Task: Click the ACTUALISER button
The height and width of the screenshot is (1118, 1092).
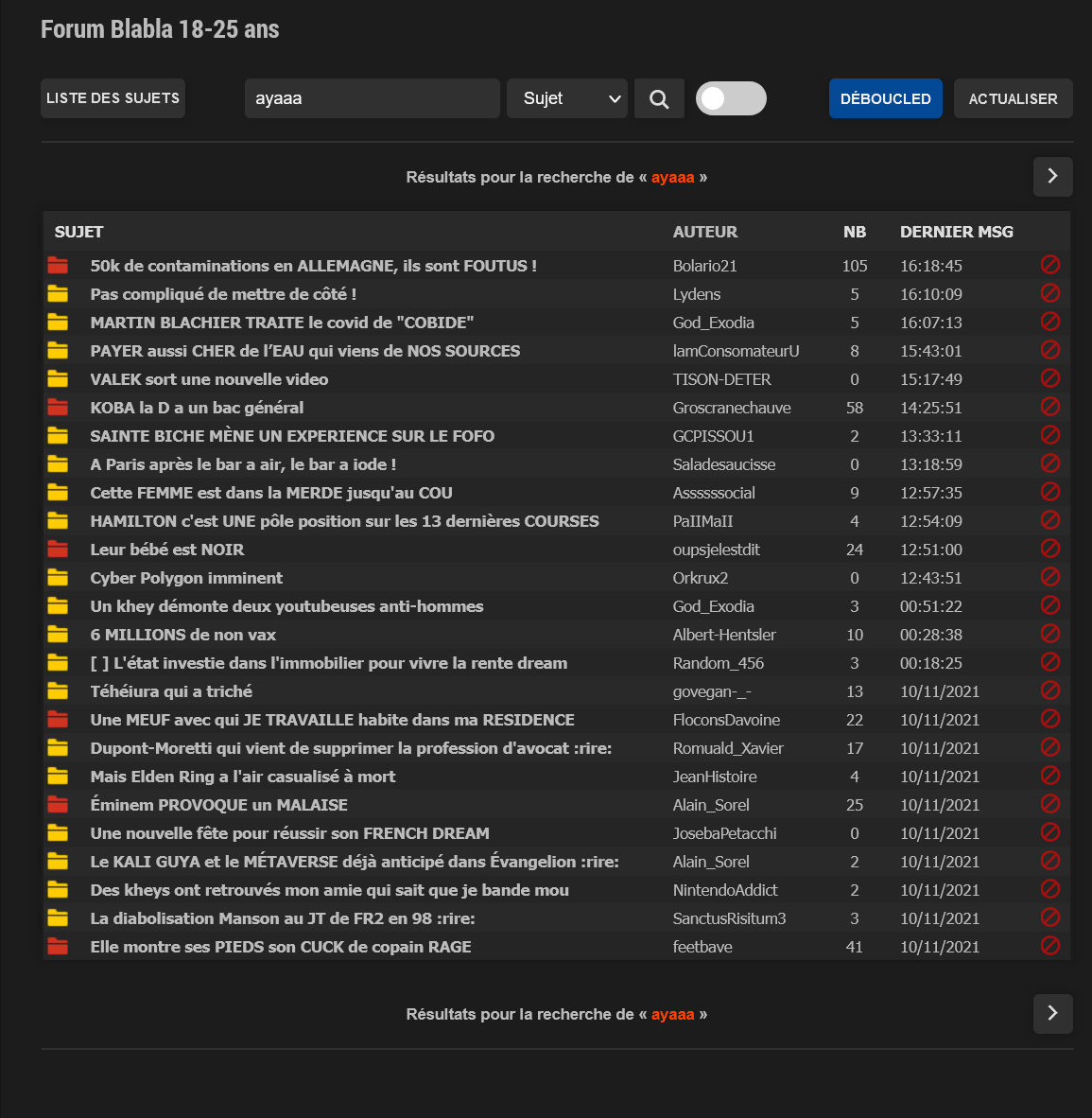Action: [x=1013, y=98]
